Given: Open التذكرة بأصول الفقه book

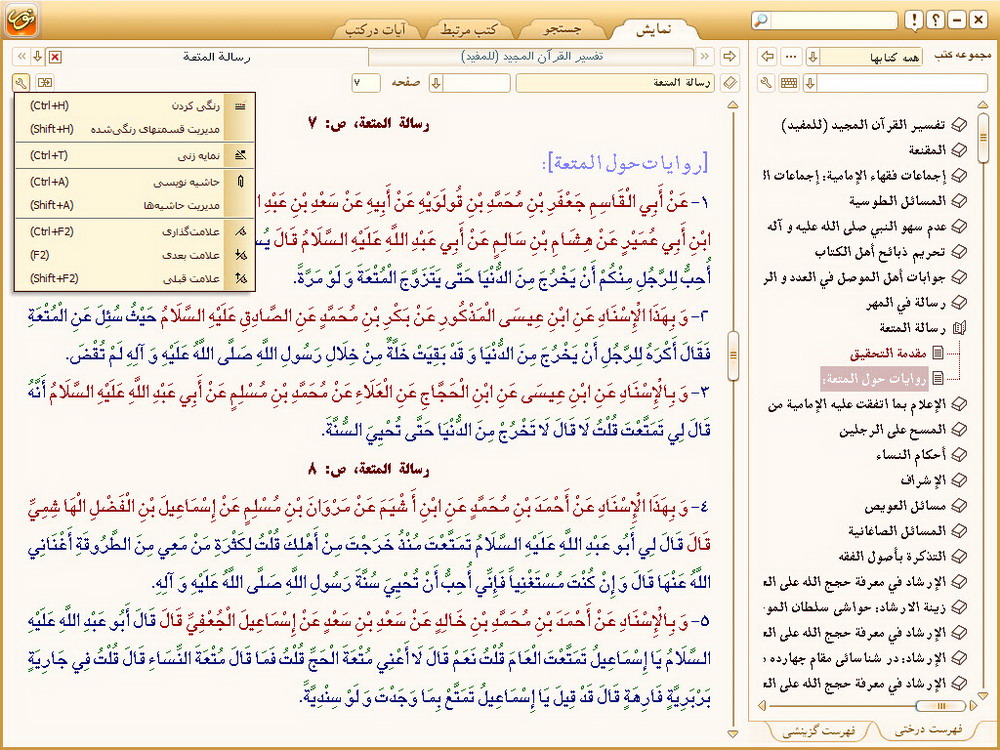Looking at the screenshot, I should click(x=893, y=557).
